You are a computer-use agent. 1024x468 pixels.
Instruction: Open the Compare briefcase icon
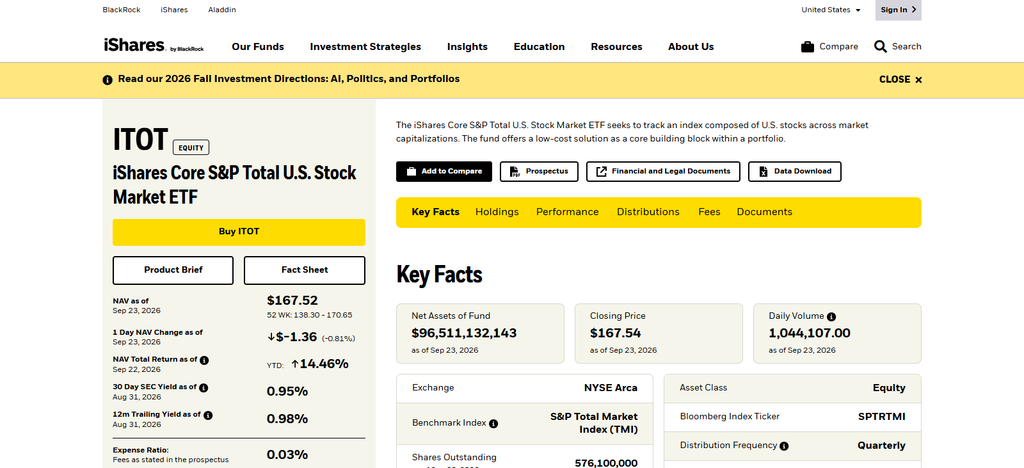(807, 47)
